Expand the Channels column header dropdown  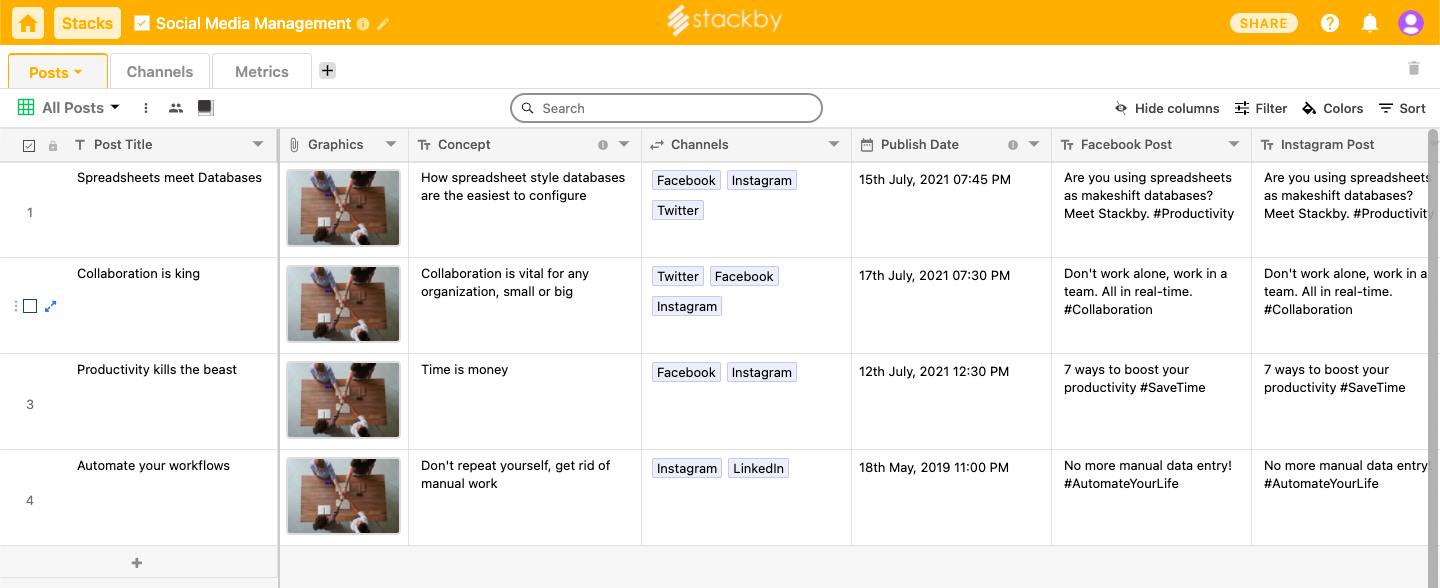[834, 145]
